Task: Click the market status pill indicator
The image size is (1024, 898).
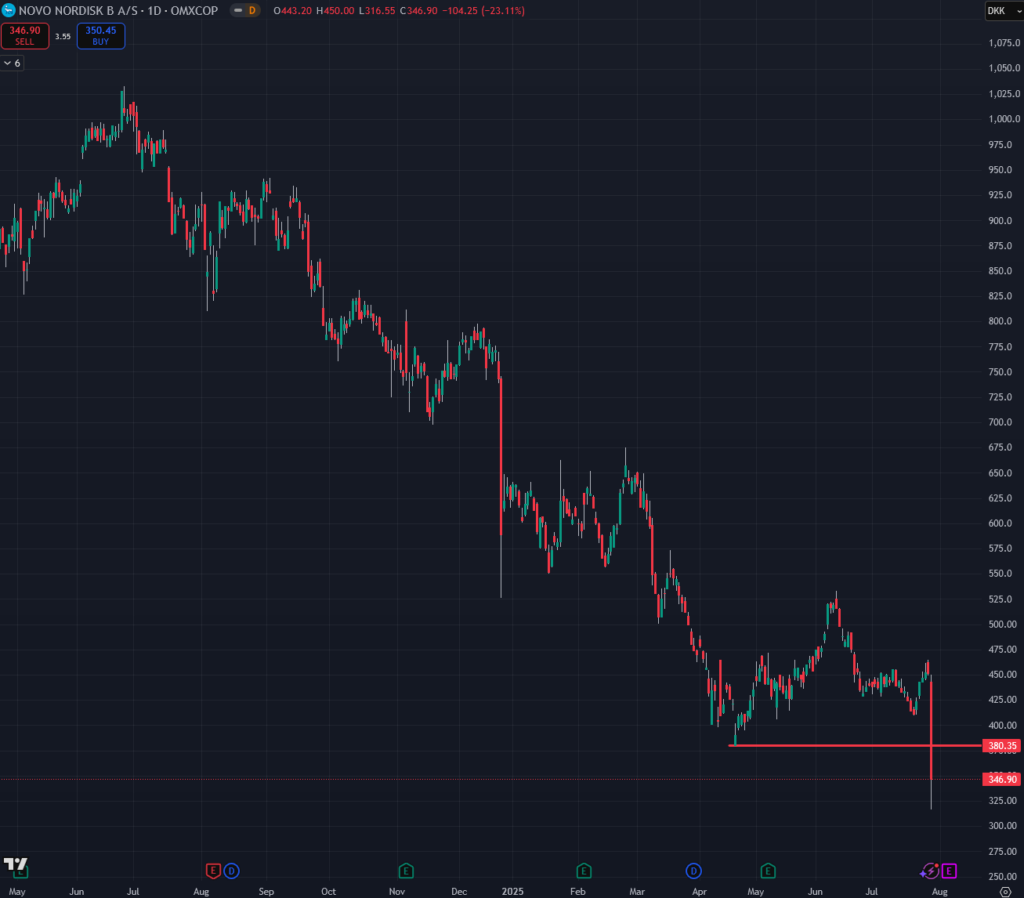Action: pyautogui.click(x=238, y=10)
